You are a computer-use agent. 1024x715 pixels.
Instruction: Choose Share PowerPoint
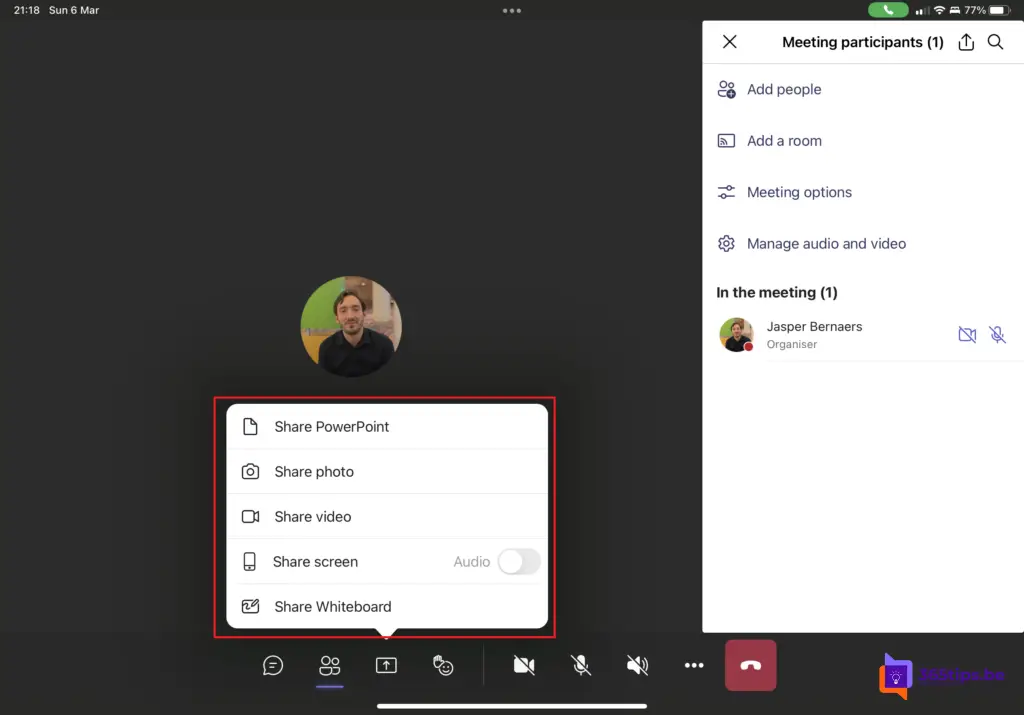pos(387,426)
